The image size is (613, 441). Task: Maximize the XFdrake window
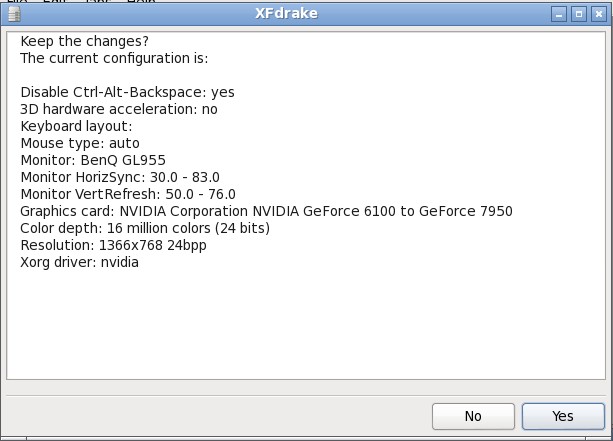pos(578,14)
